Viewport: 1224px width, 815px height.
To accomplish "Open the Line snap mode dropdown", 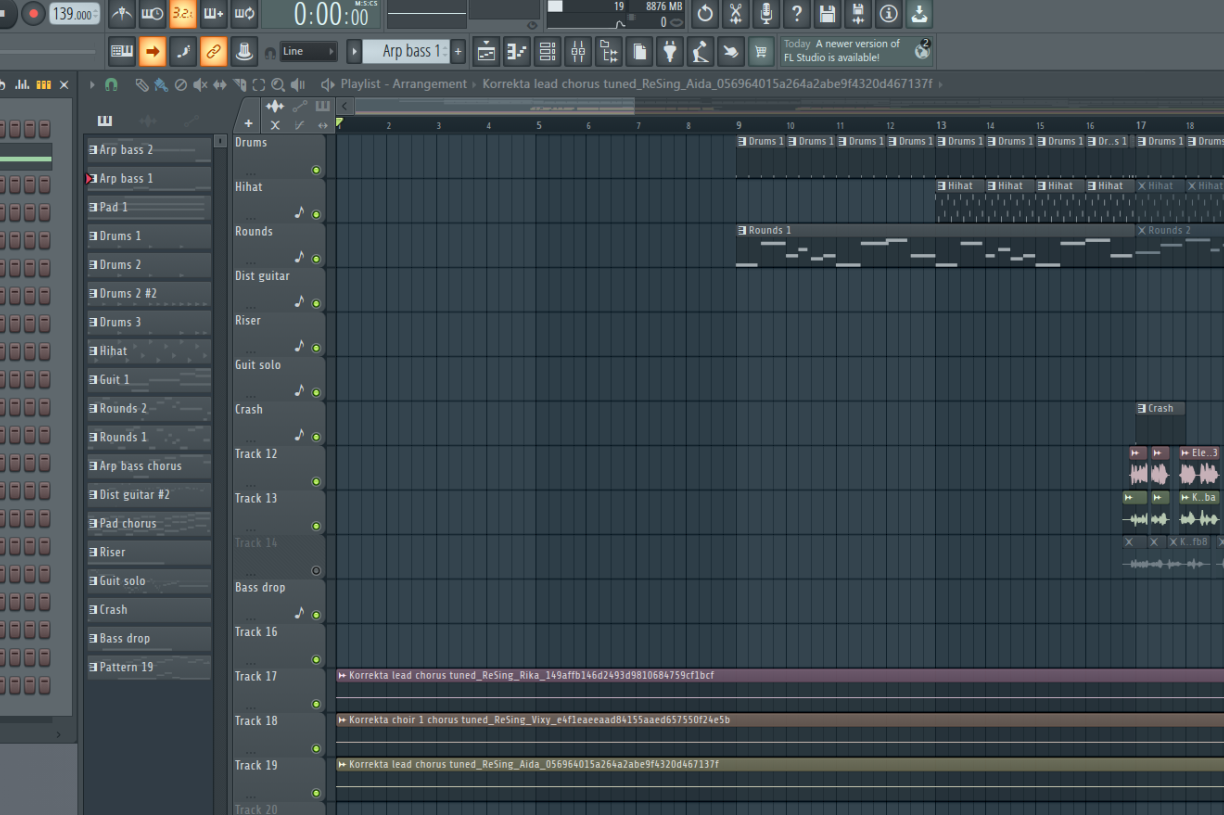I will pos(308,51).
